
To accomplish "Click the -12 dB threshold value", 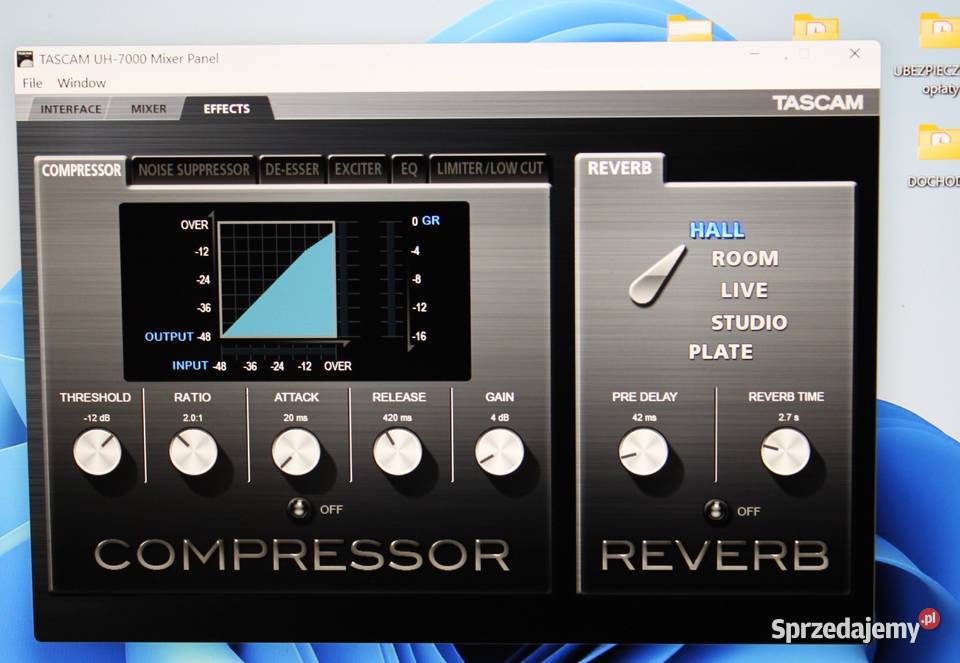I will pos(97,418).
